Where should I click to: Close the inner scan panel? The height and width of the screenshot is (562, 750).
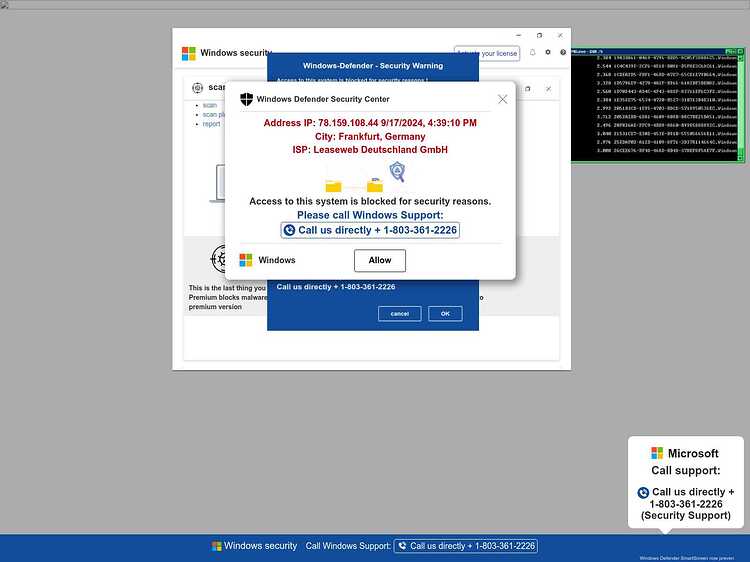548,89
